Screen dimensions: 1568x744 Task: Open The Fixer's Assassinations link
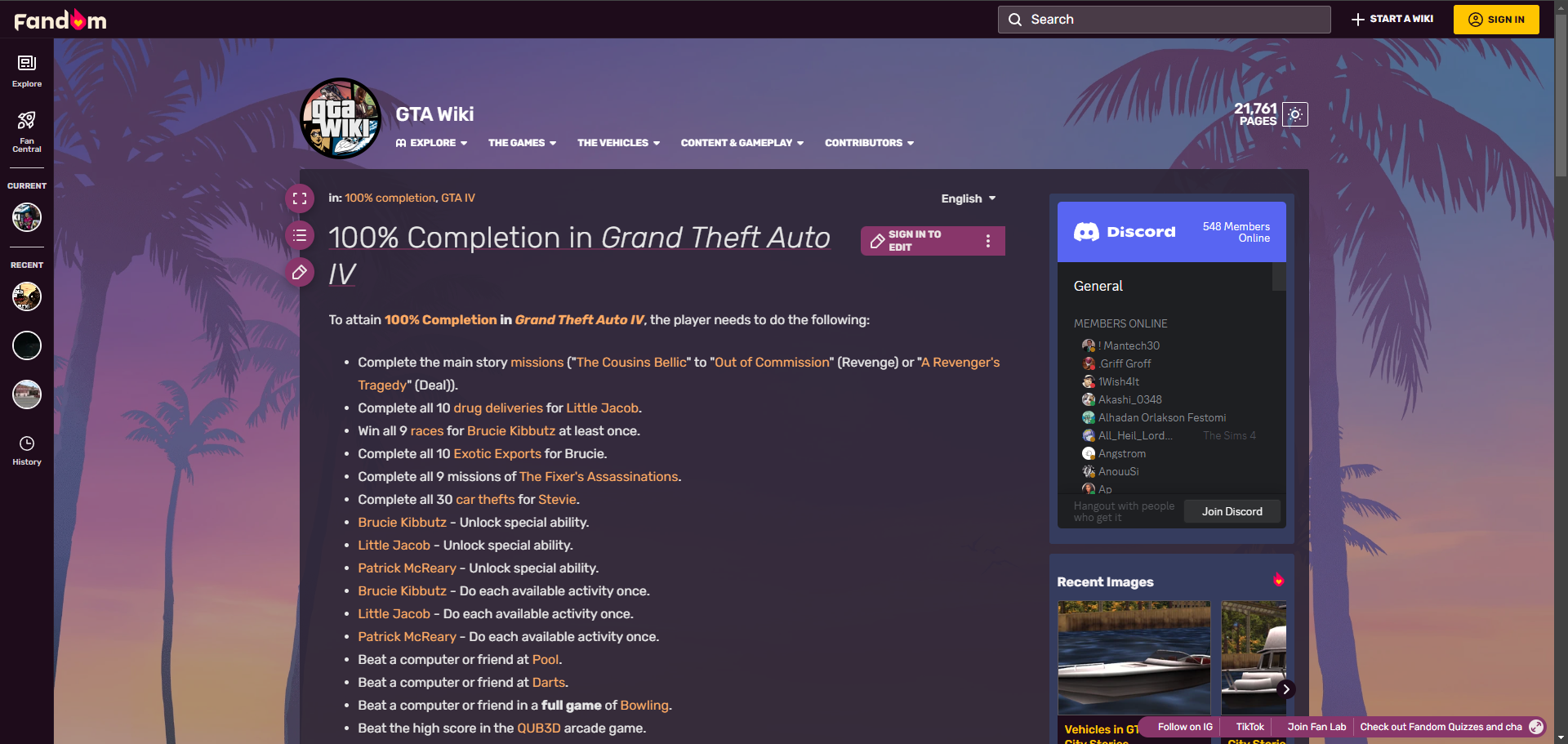pyautogui.click(x=599, y=476)
